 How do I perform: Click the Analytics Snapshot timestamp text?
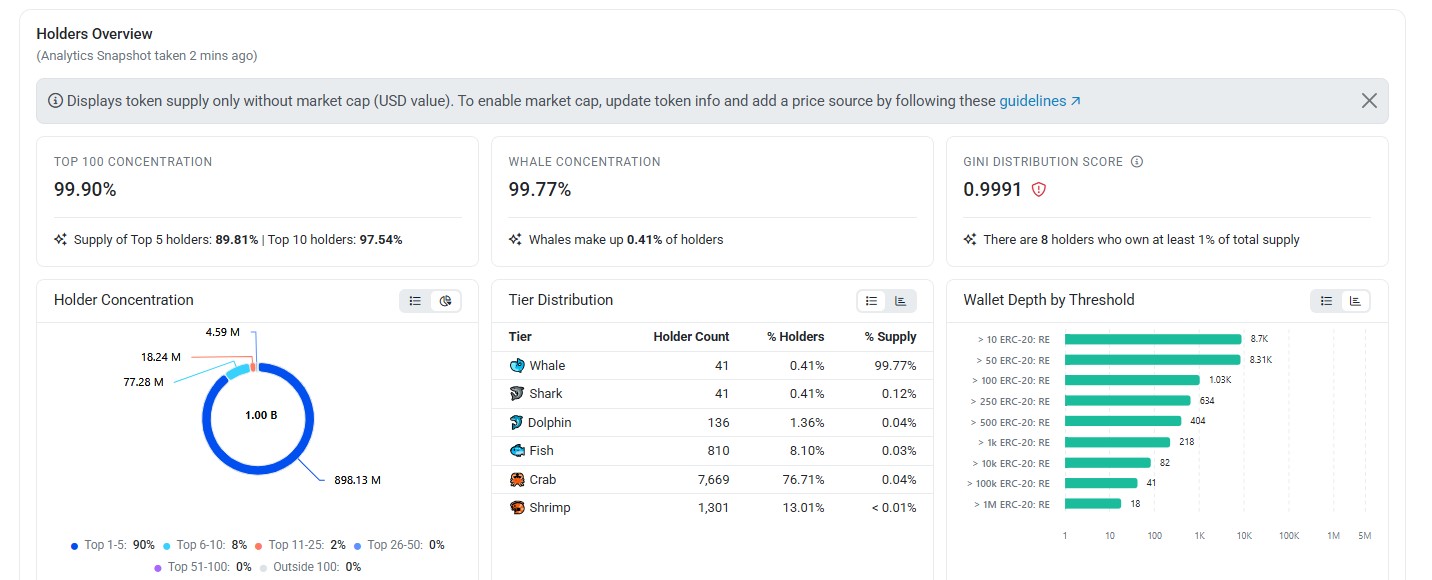tap(147, 56)
